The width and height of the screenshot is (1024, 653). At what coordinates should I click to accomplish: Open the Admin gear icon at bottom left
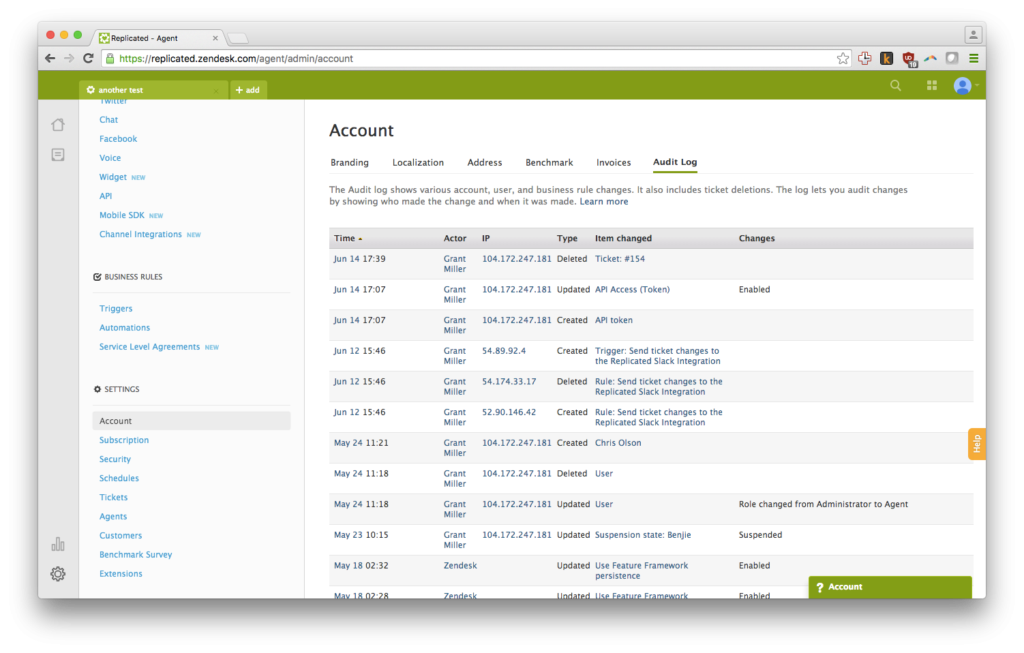point(57,573)
